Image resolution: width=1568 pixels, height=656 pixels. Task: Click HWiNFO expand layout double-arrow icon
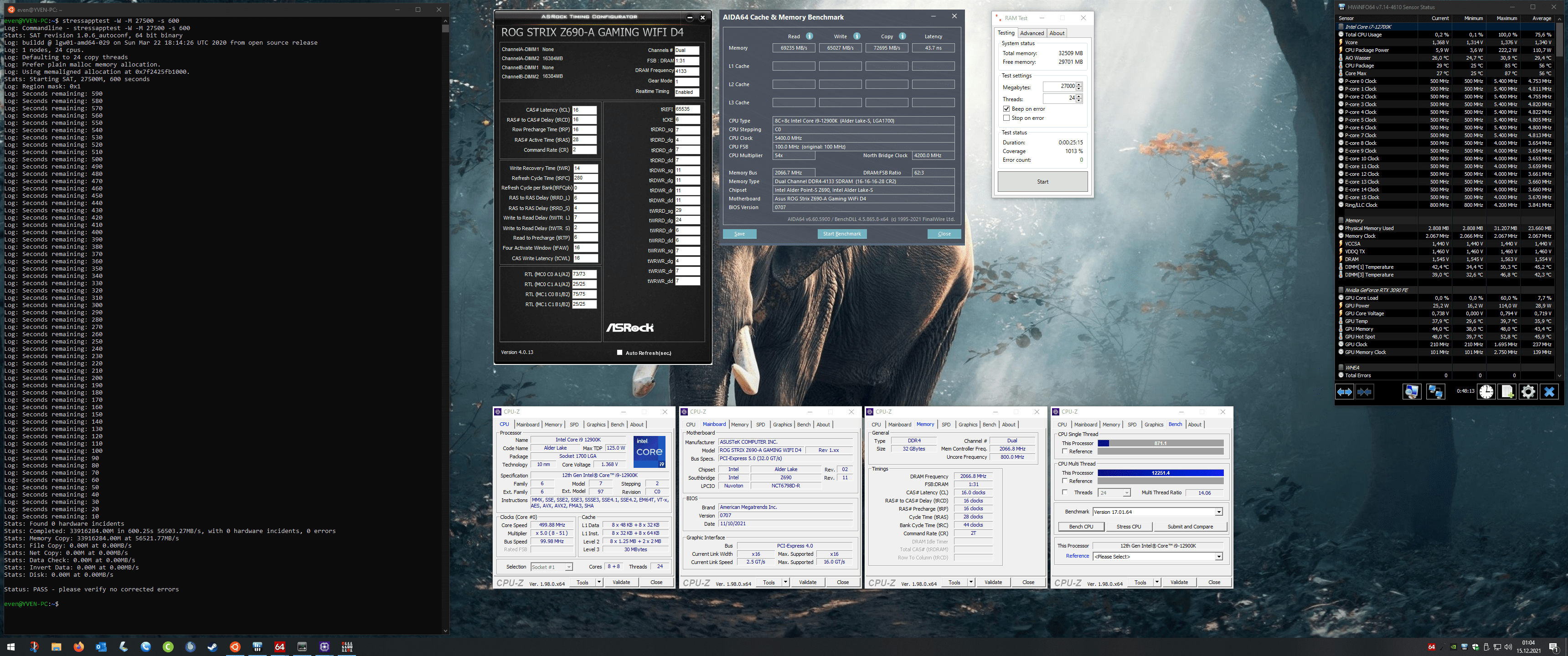point(1344,391)
